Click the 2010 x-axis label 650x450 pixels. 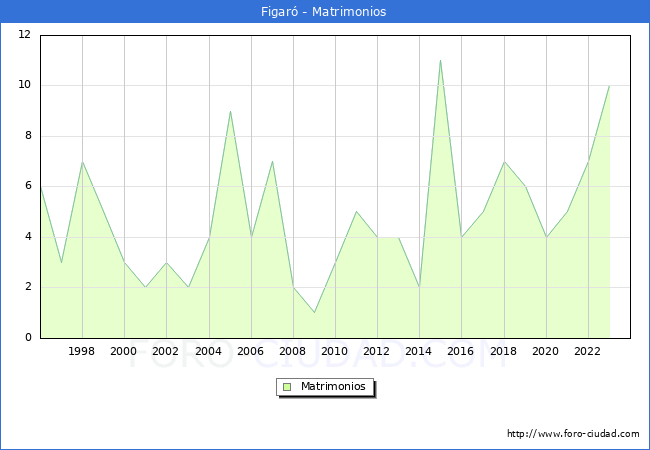click(335, 351)
